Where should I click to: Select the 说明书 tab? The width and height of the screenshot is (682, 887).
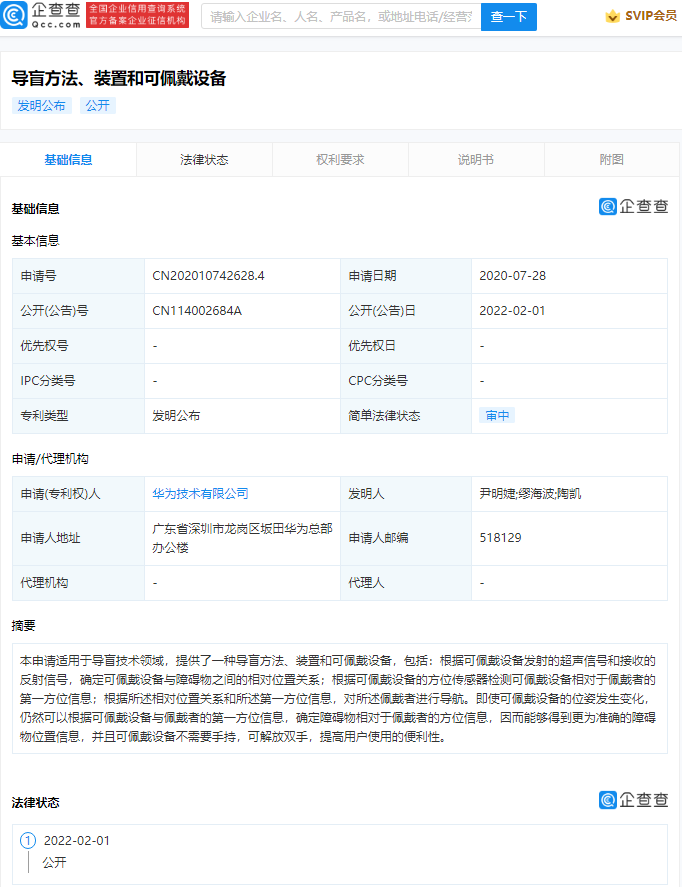click(476, 160)
